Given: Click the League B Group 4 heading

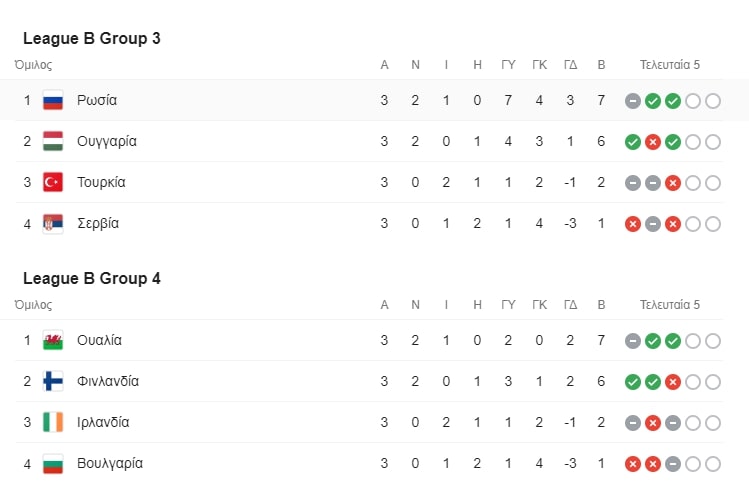Looking at the screenshot, I should (92, 278).
